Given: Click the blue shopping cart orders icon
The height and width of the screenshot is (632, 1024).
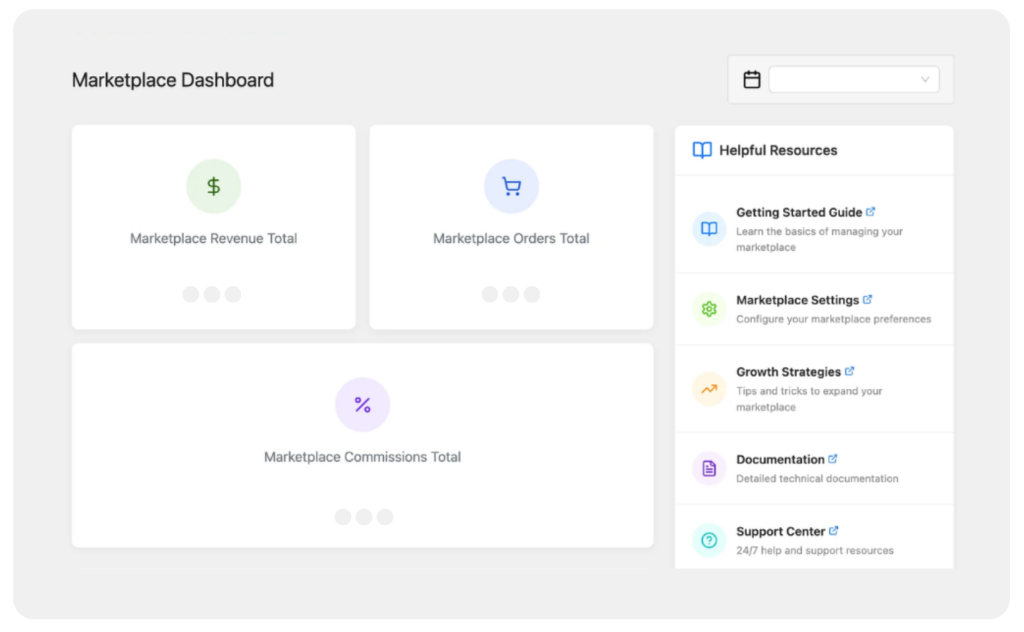Looking at the screenshot, I should (511, 186).
